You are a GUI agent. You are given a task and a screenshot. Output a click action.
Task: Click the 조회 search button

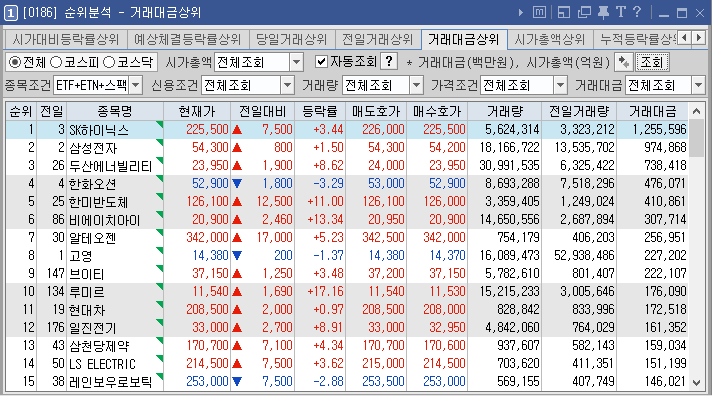(x=652, y=62)
